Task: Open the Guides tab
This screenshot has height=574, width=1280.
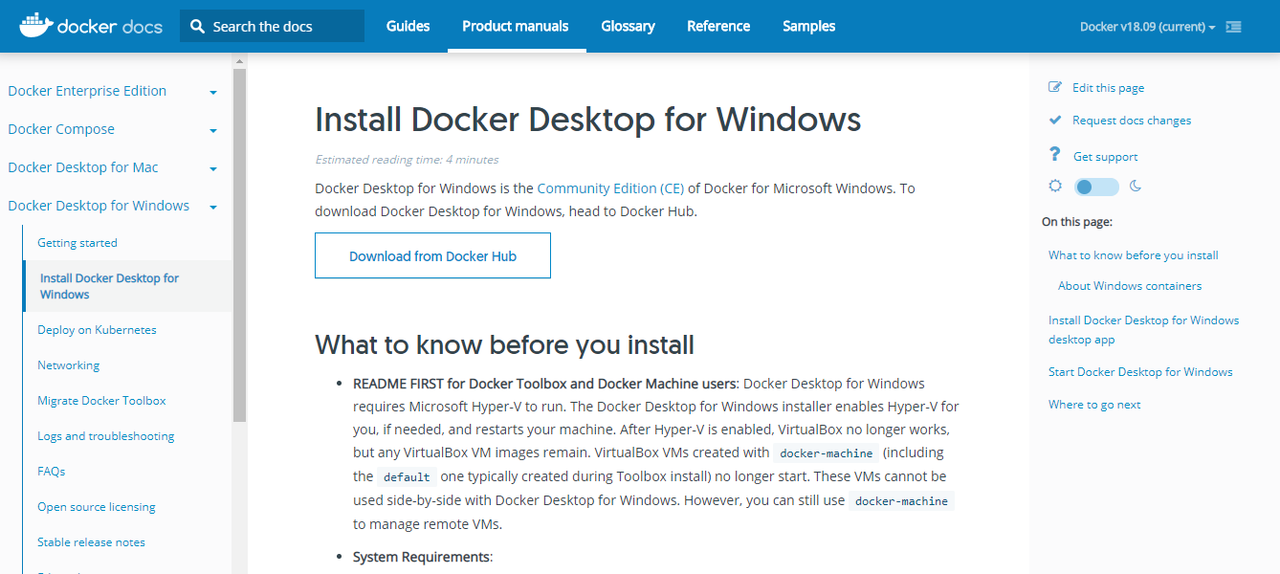Action: pyautogui.click(x=408, y=26)
